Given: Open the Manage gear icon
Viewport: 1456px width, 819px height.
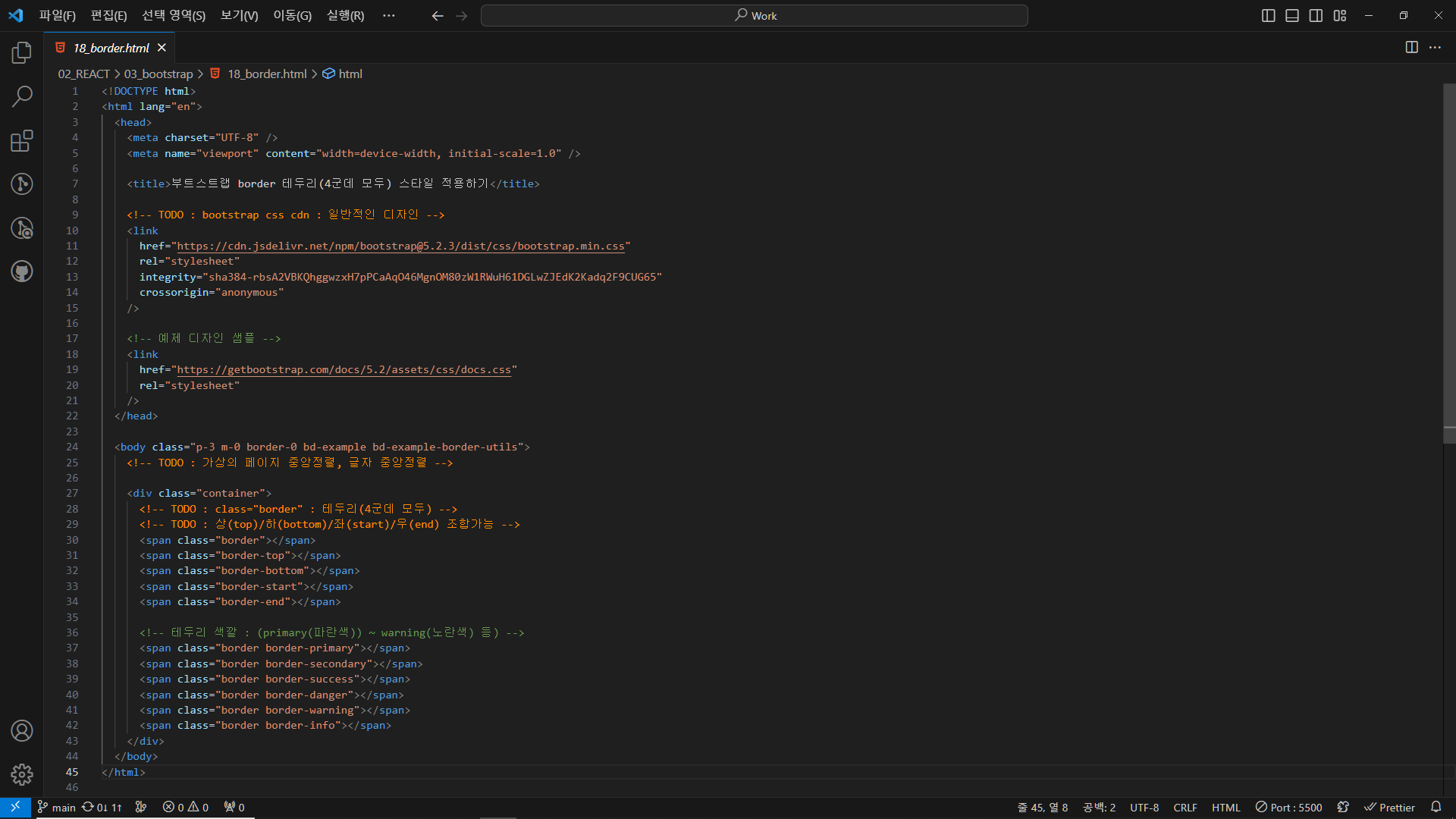Looking at the screenshot, I should (x=22, y=774).
